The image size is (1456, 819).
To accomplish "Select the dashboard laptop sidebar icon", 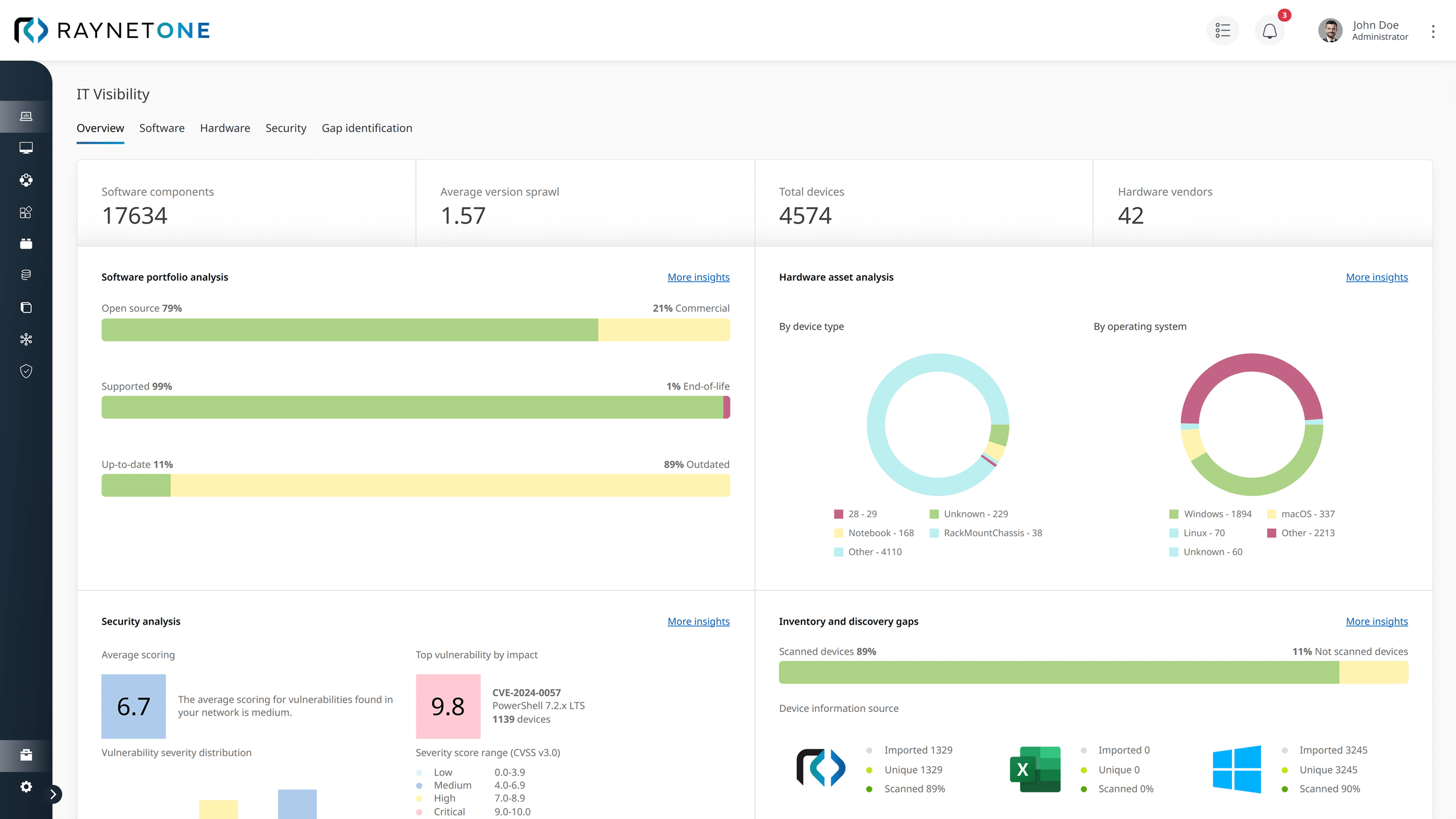I will [26, 117].
